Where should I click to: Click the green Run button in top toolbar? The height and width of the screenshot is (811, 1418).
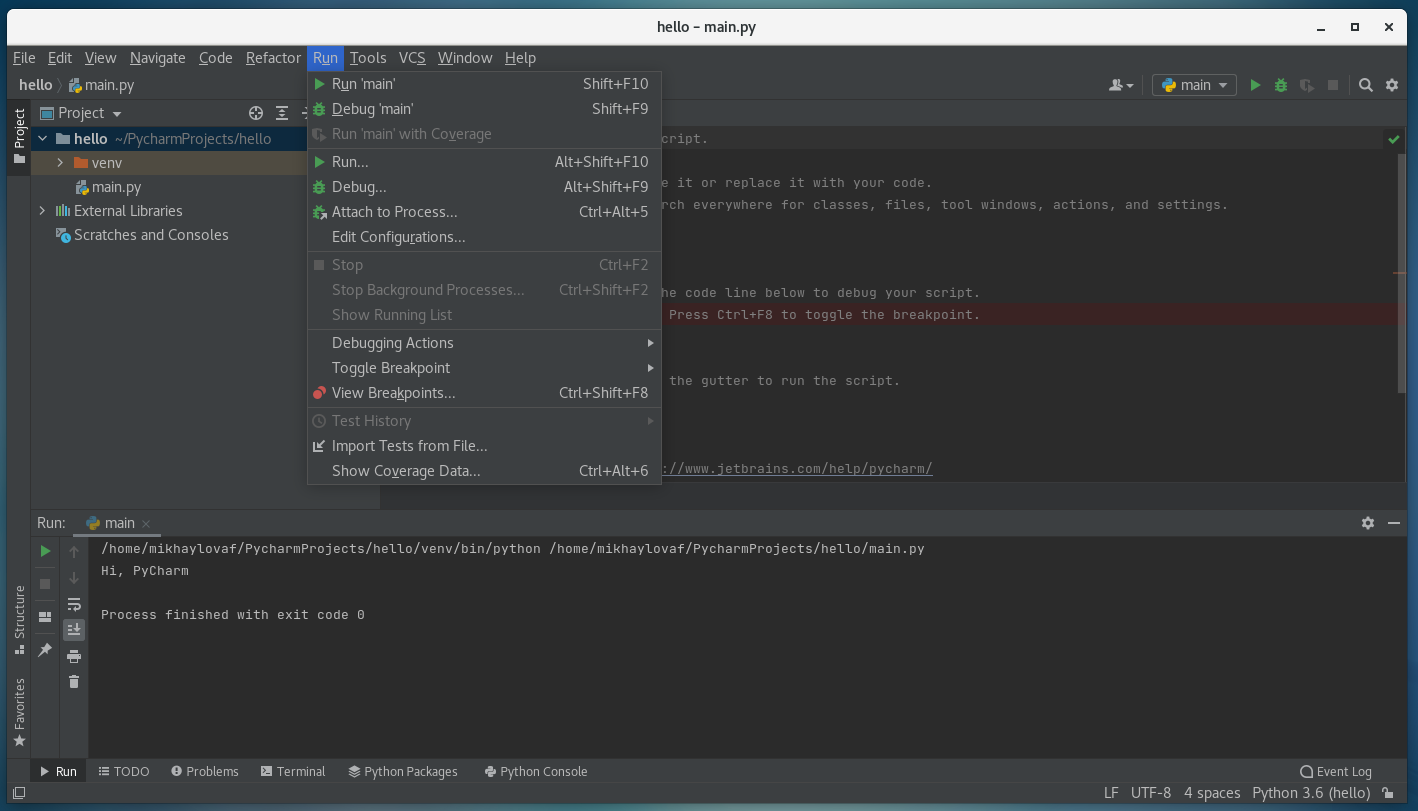pyautogui.click(x=1255, y=86)
